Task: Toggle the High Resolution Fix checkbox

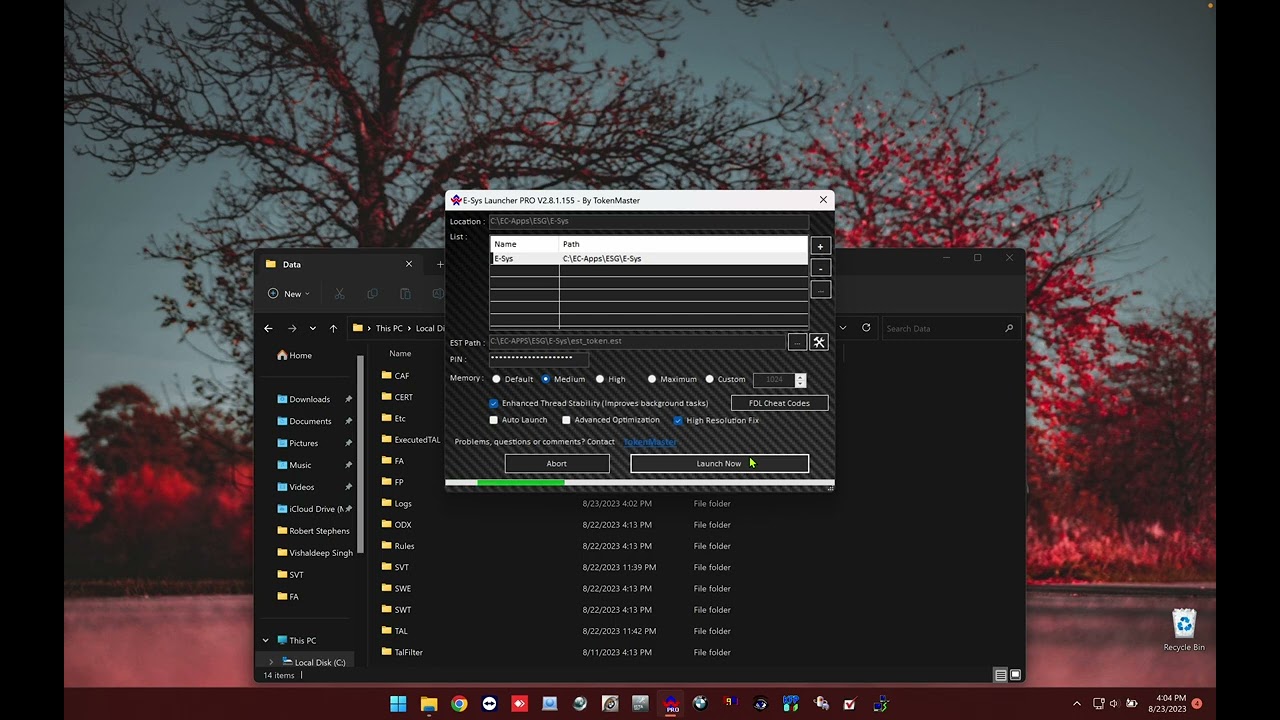Action: coord(678,420)
